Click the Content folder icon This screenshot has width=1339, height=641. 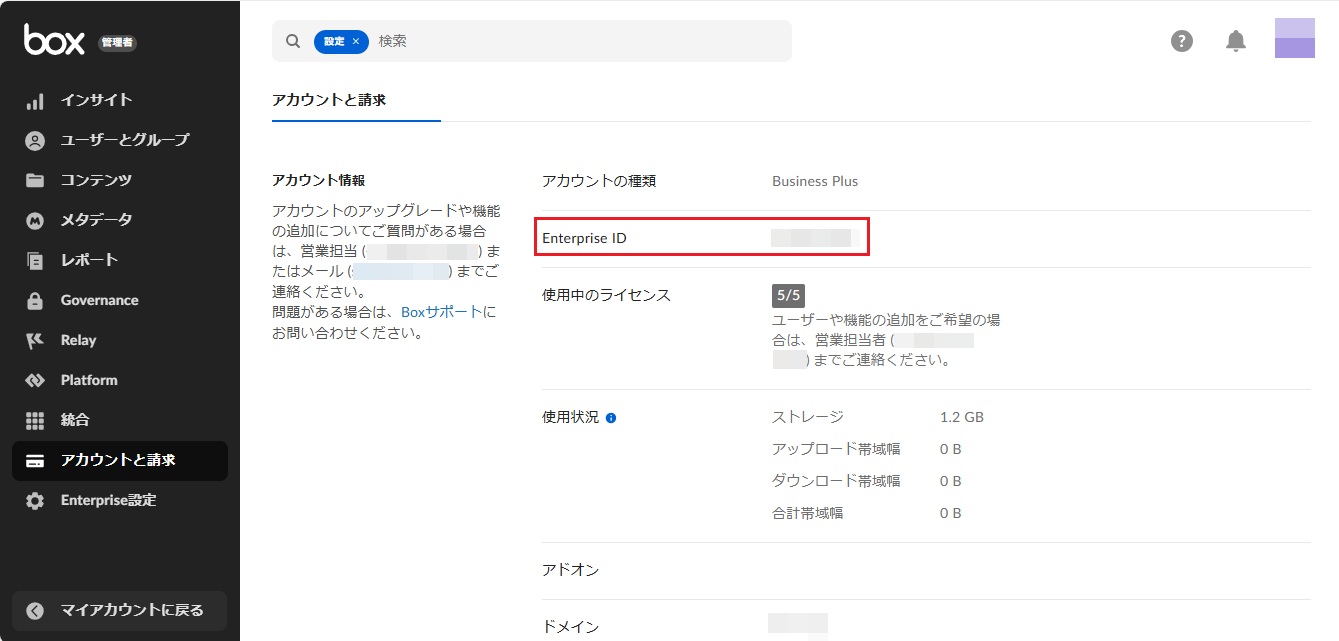pos(35,181)
